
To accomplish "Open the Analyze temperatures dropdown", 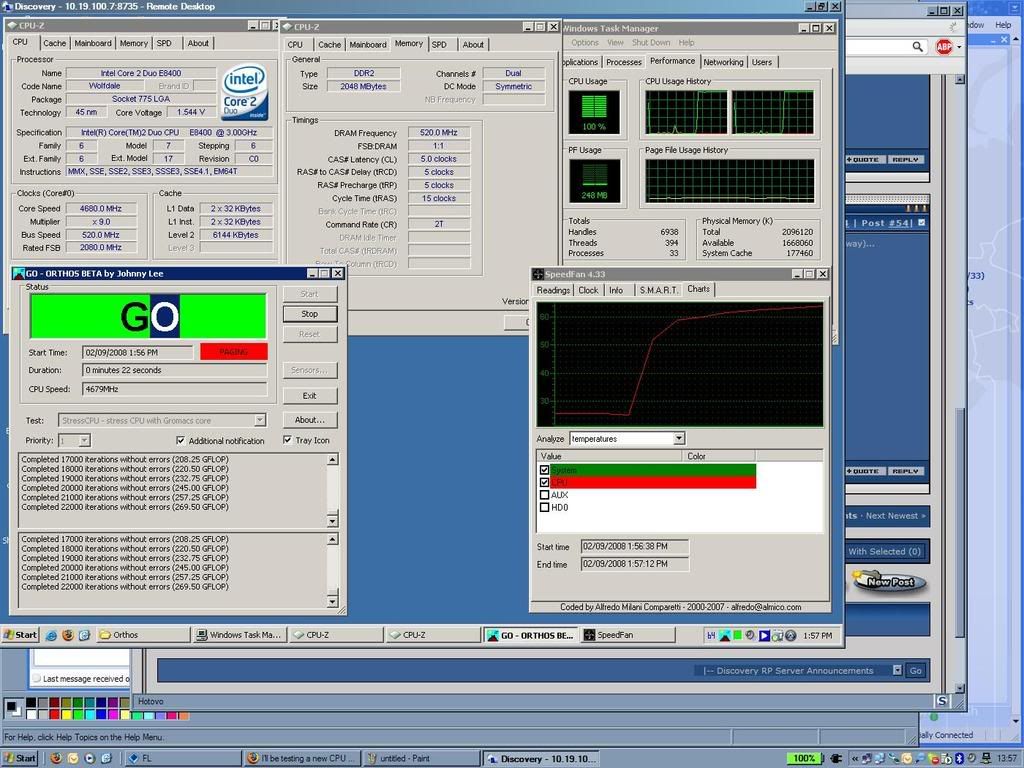I will click(x=679, y=438).
